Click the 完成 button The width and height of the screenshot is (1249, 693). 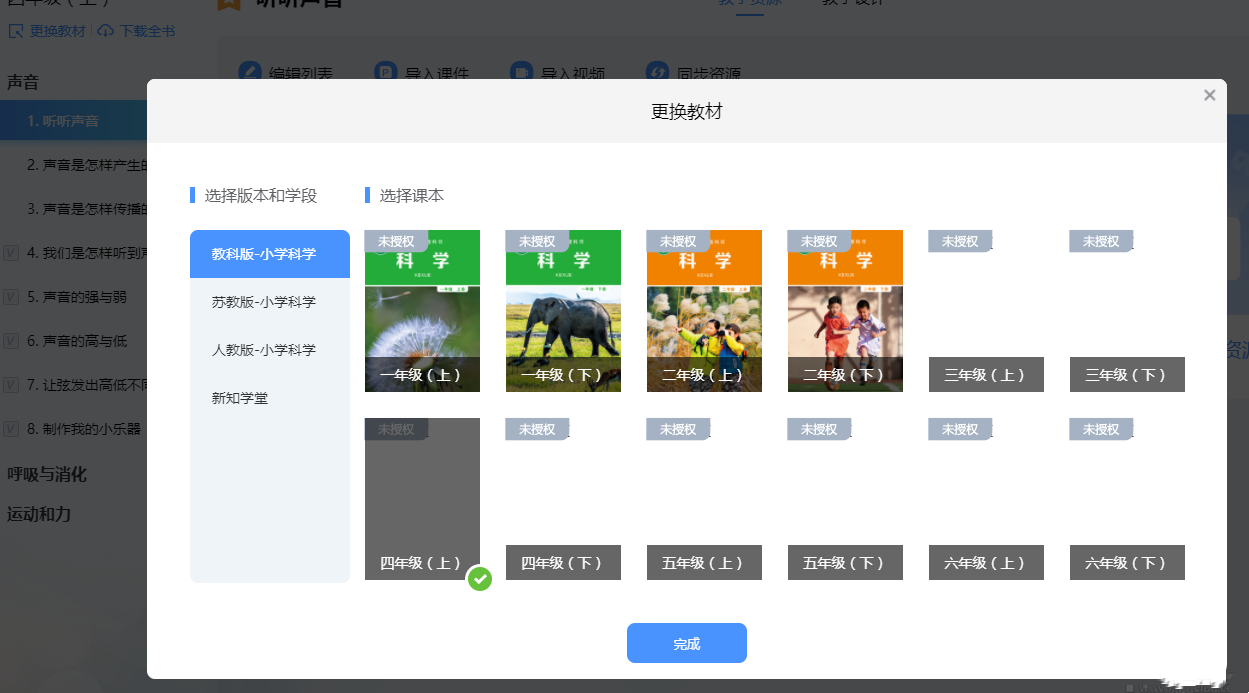687,643
